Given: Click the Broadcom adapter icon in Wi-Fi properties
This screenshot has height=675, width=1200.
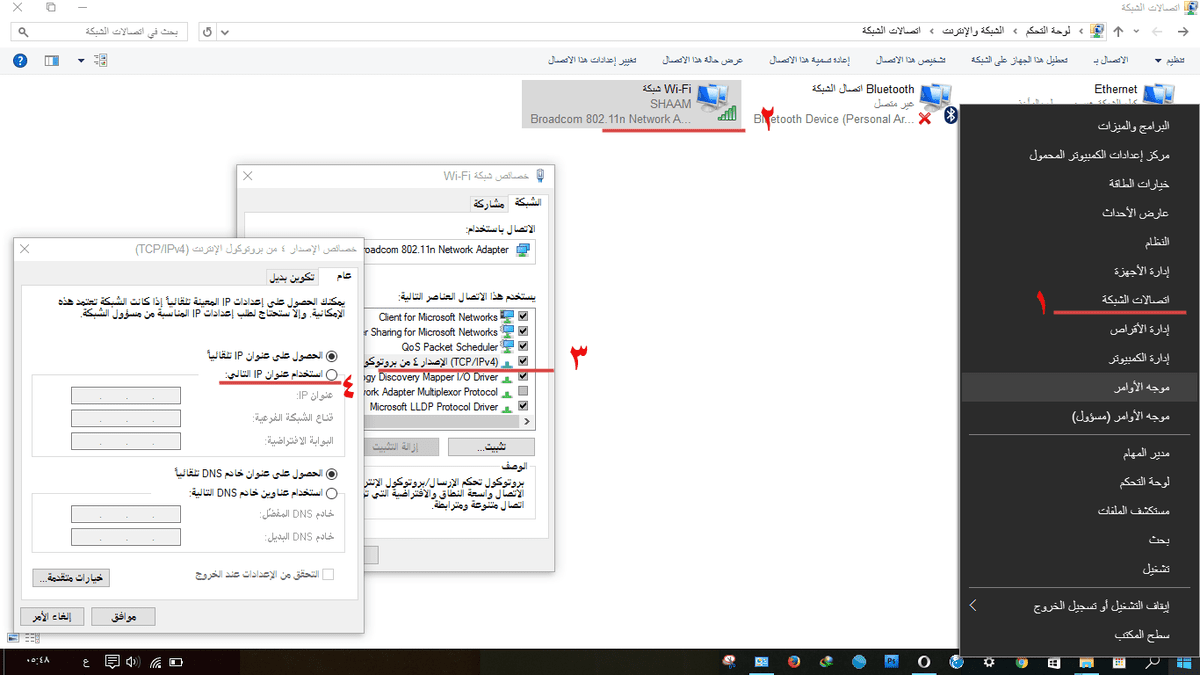Looking at the screenshot, I should [x=523, y=250].
